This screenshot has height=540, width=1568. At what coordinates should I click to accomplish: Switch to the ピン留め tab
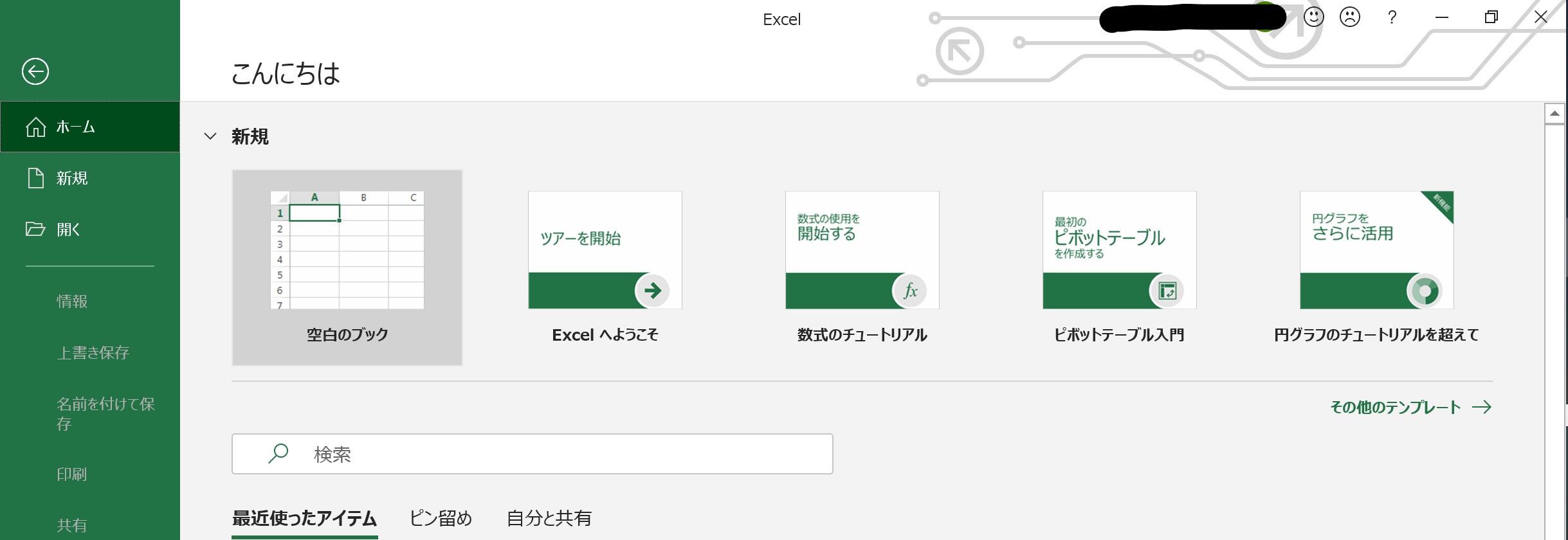point(441,518)
